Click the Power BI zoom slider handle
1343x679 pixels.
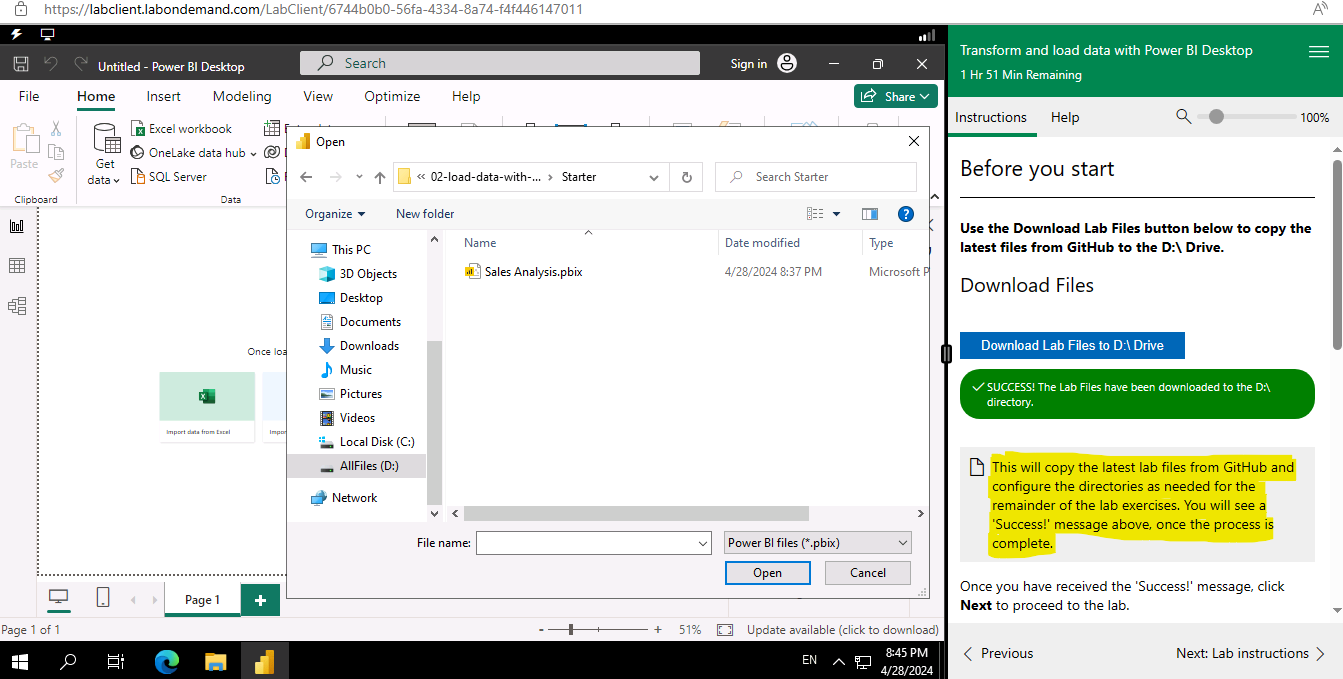coord(571,630)
